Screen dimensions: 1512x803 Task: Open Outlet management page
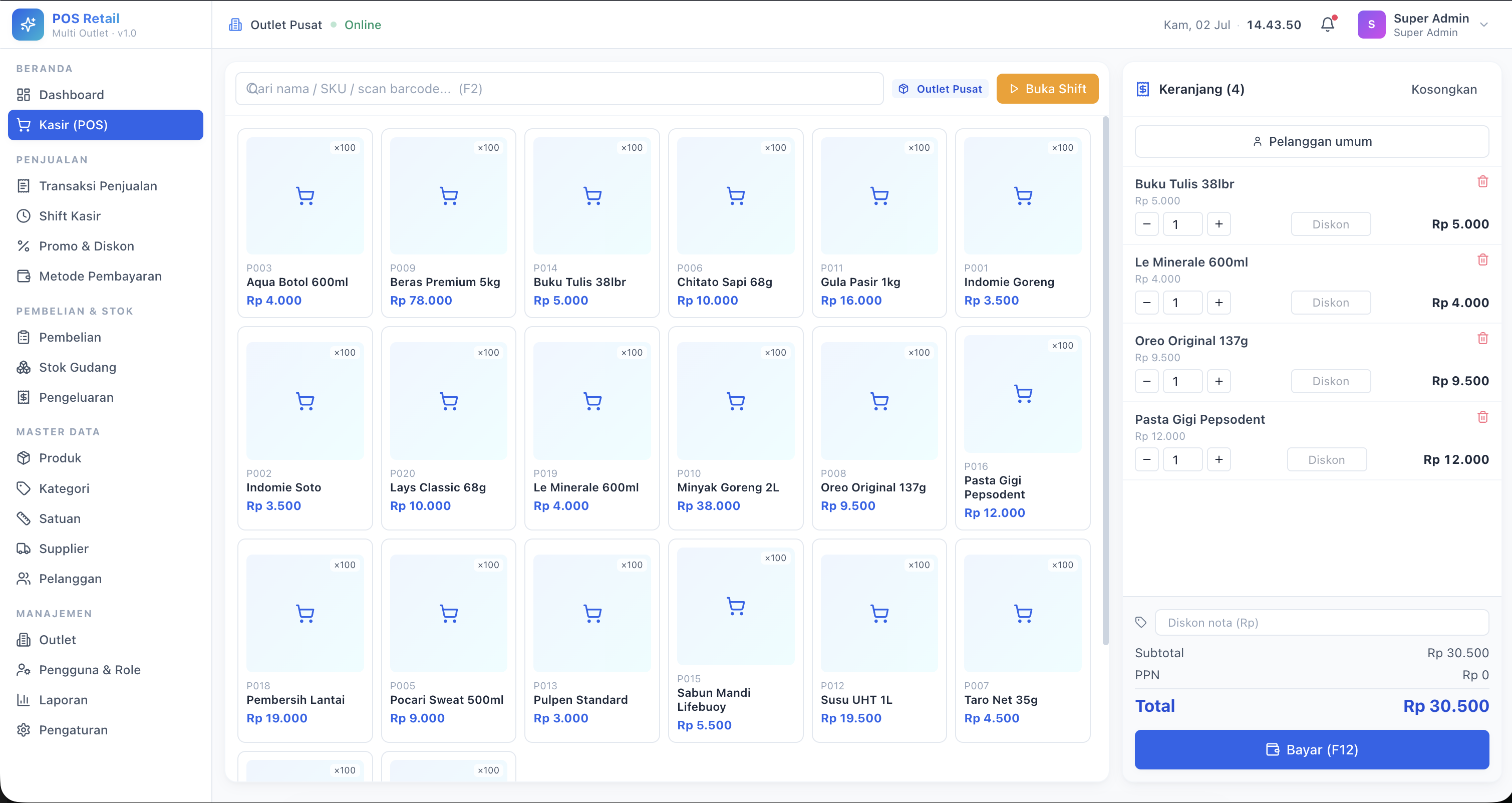106,640
